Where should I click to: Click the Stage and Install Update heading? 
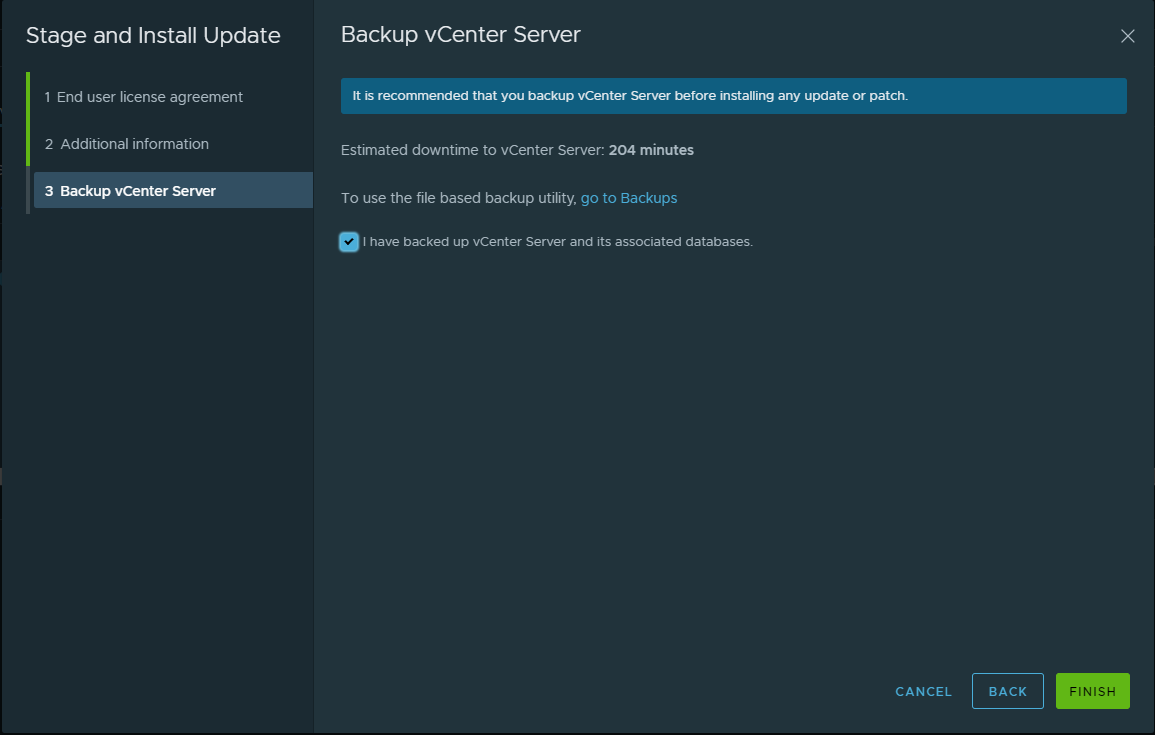click(153, 34)
